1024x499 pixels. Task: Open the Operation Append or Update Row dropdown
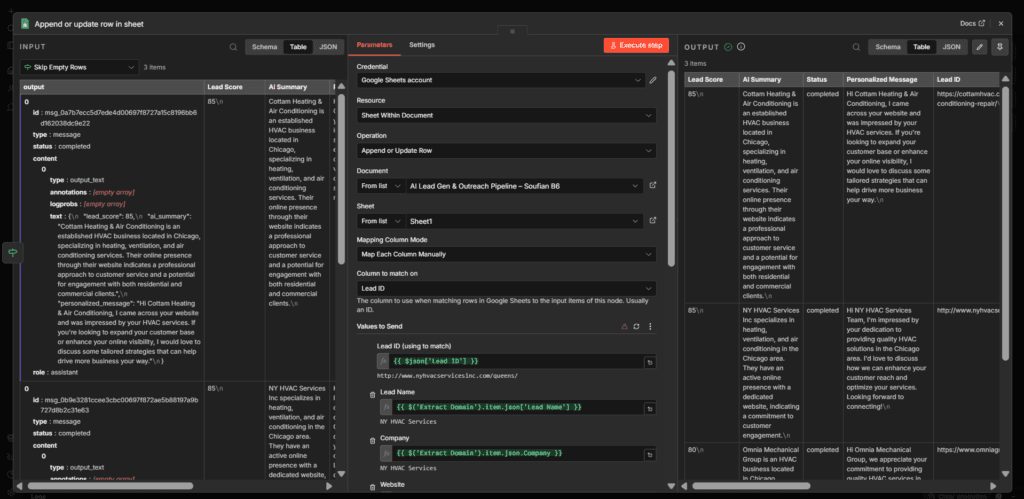tap(506, 151)
